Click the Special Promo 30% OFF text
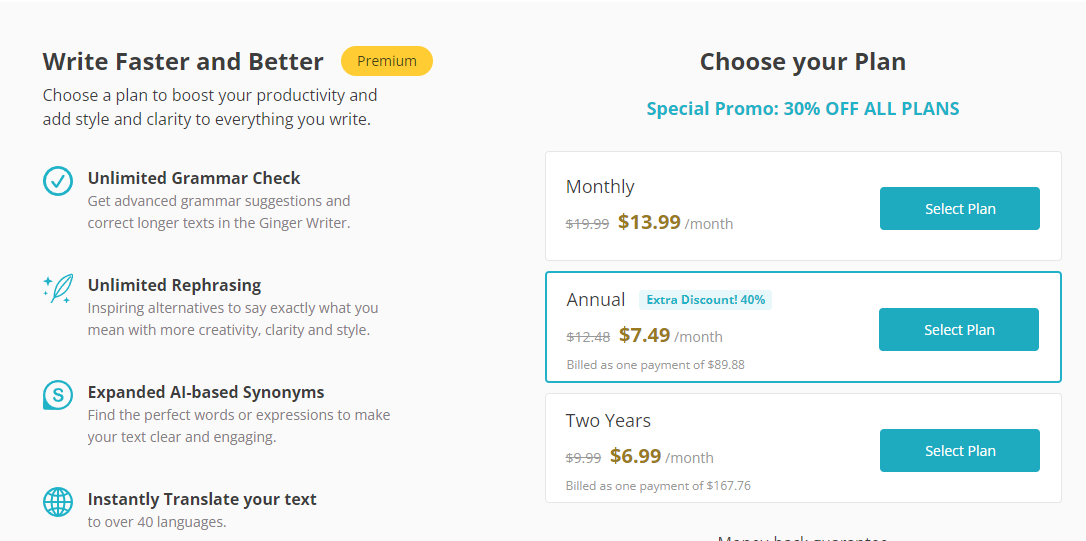 802,109
